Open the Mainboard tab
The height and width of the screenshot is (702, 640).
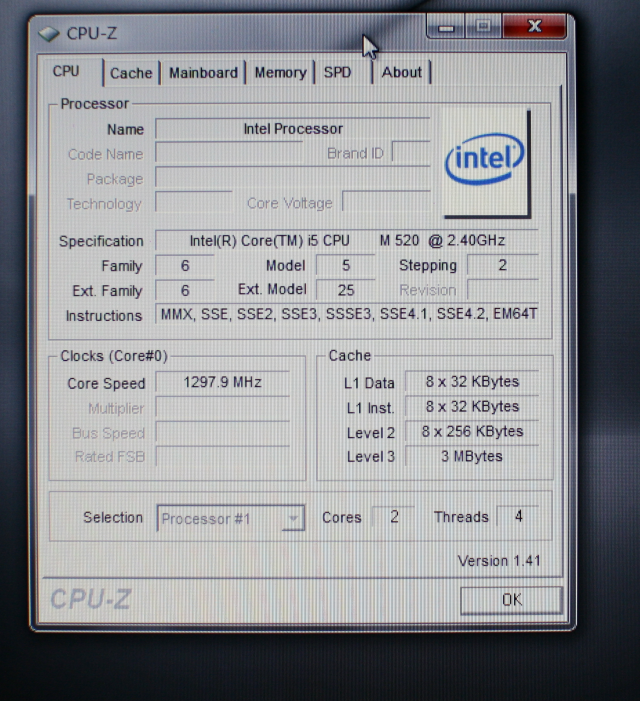pos(203,73)
